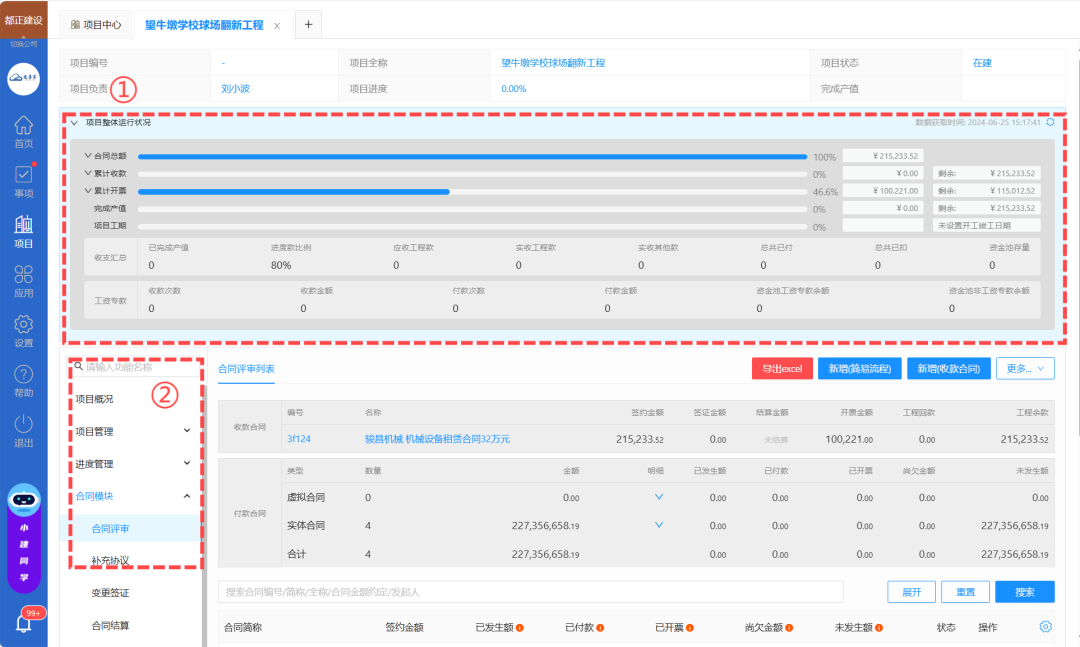The image size is (1080, 647).
Task: Click the contract search input field
Action: point(530,592)
